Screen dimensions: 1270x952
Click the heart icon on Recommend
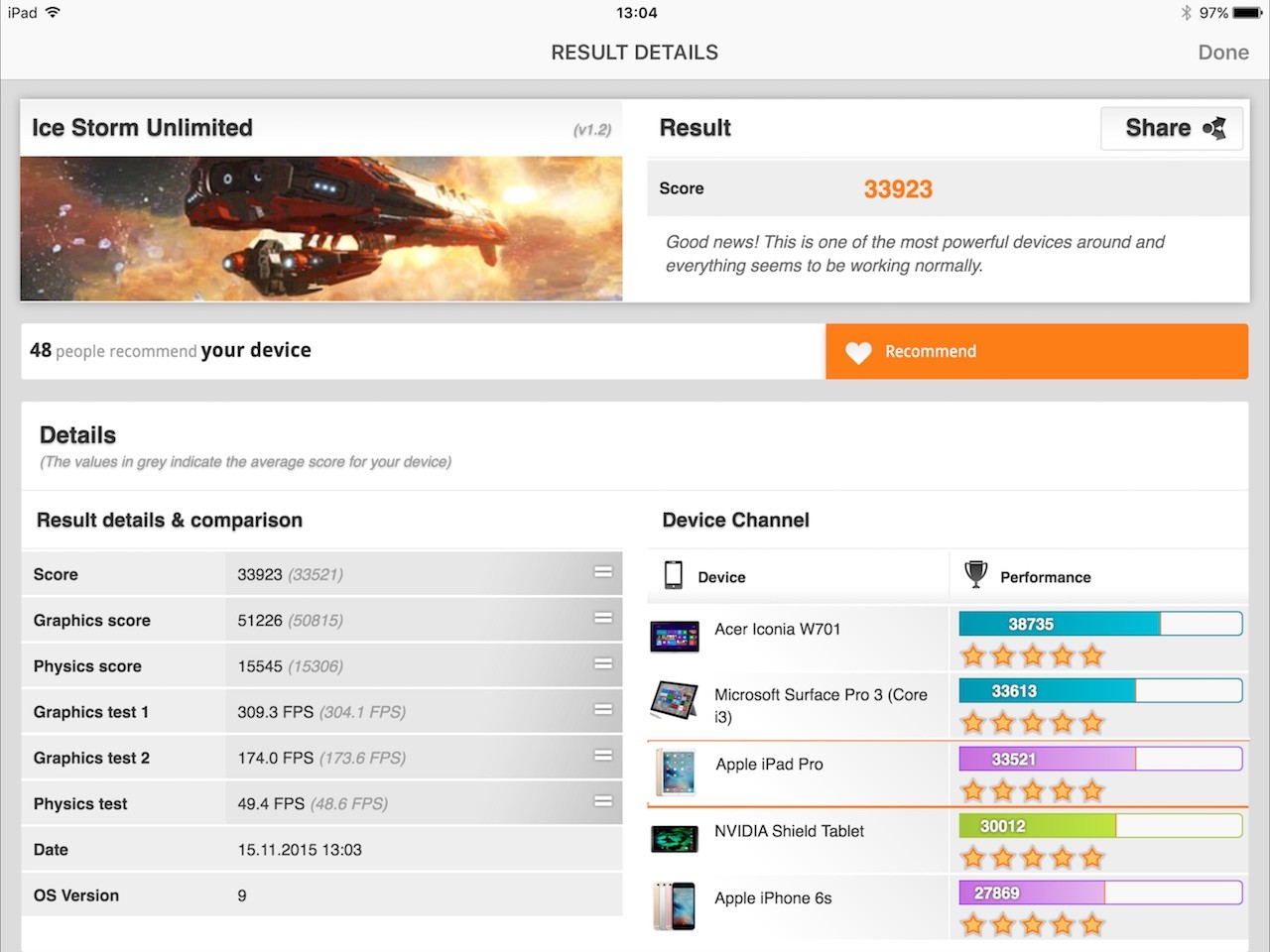click(x=858, y=352)
